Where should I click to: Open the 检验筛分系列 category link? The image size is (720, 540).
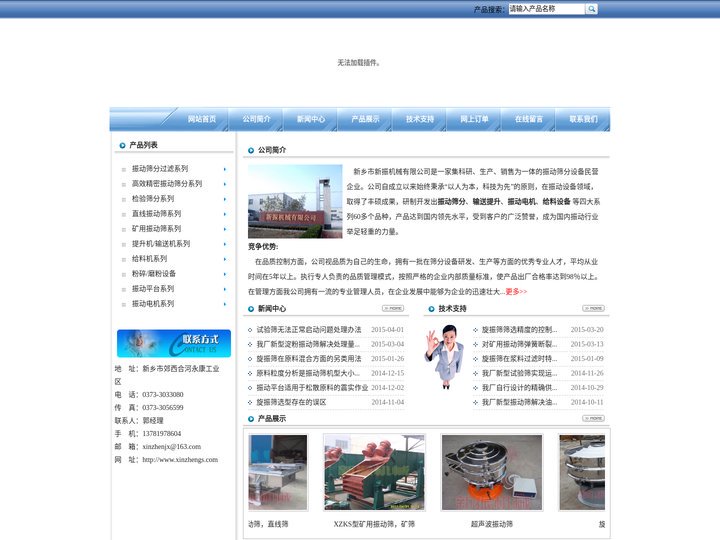click(153, 199)
